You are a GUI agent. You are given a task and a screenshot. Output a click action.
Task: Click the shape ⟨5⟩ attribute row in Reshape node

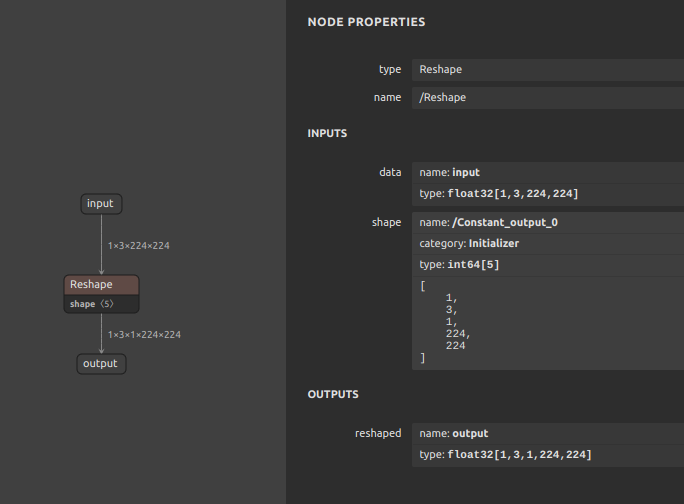point(102,304)
